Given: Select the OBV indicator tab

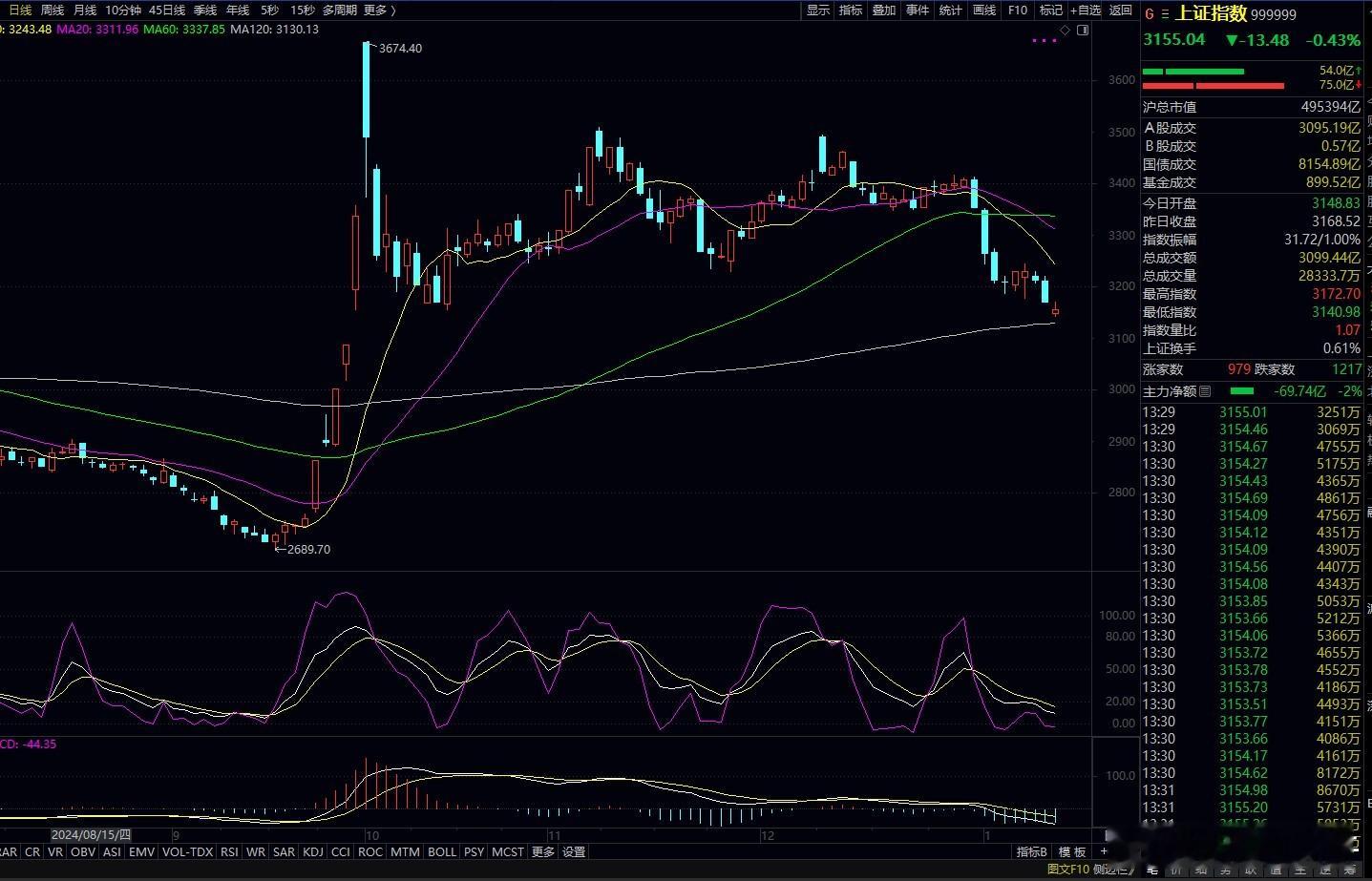Looking at the screenshot, I should click(x=83, y=851).
